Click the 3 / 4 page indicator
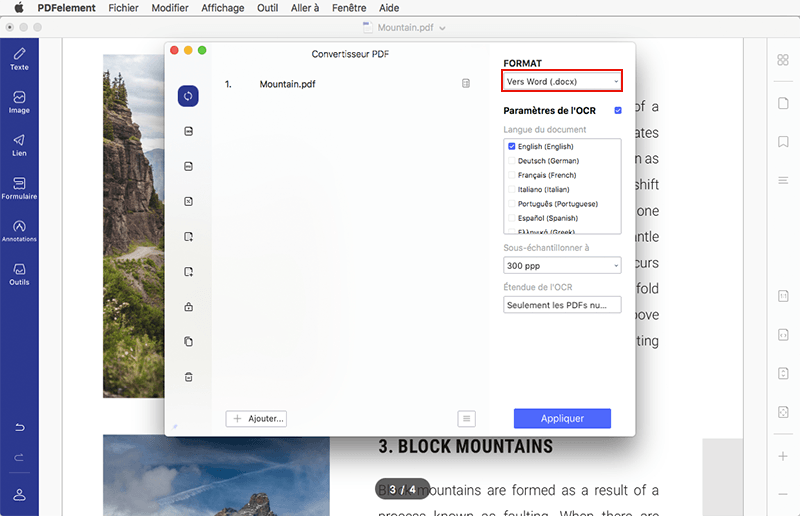This screenshot has width=800, height=516. (x=403, y=489)
